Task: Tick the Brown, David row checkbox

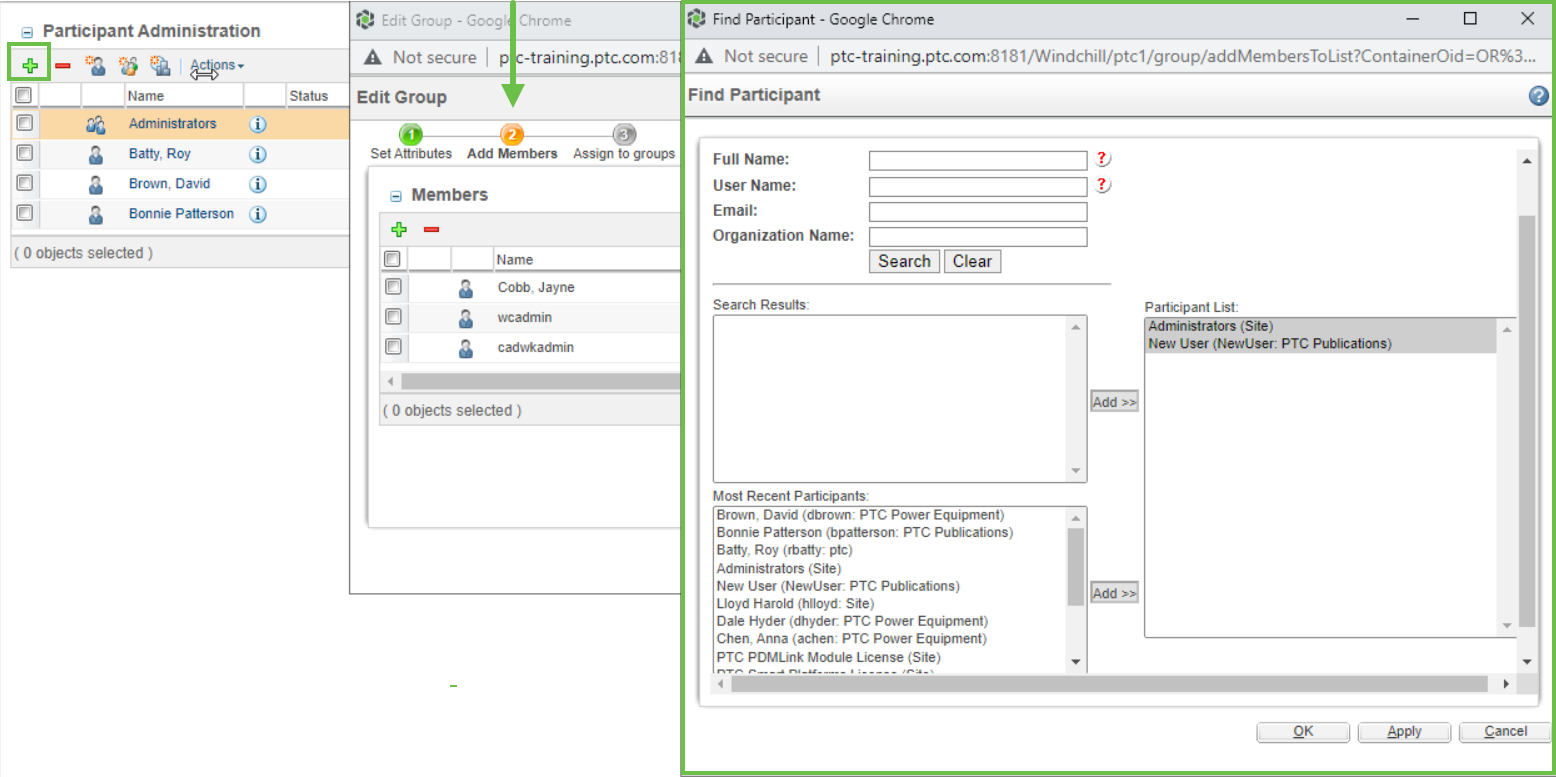Action: [x=25, y=183]
